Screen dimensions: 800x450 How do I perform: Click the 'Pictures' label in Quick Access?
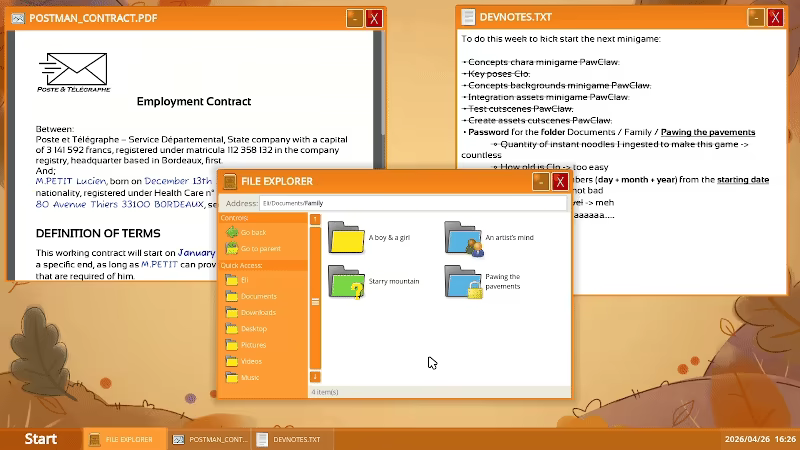tap(254, 345)
